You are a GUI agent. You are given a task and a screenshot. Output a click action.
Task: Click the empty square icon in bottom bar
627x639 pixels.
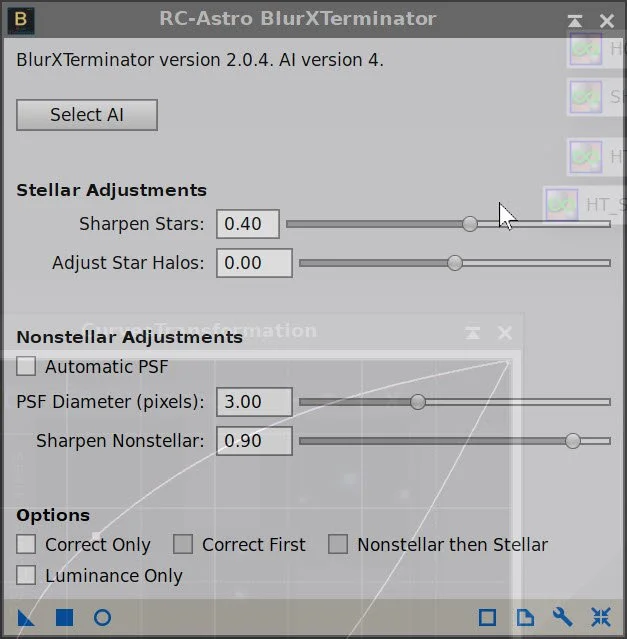coord(487,618)
